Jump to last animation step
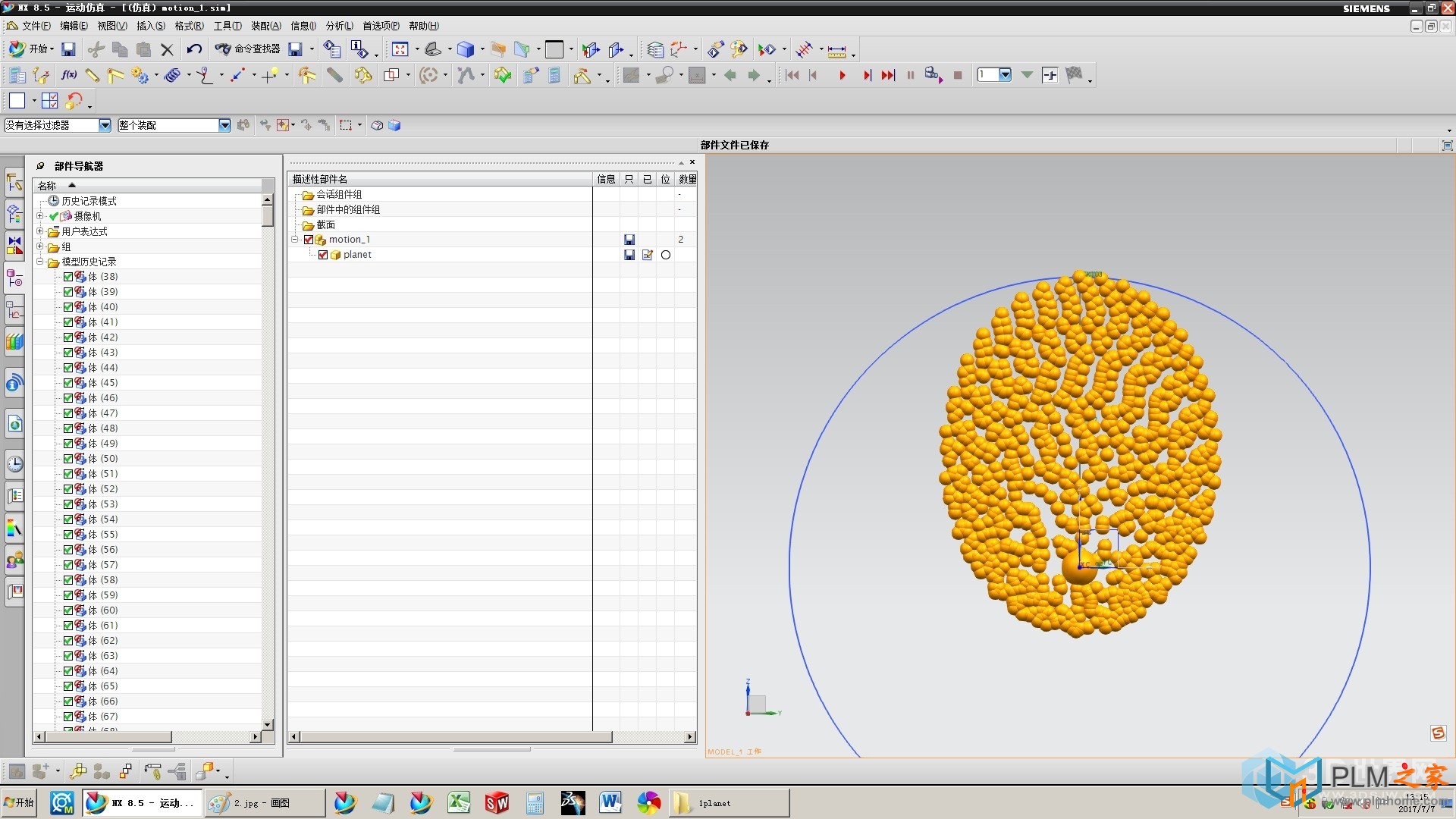 (x=888, y=75)
